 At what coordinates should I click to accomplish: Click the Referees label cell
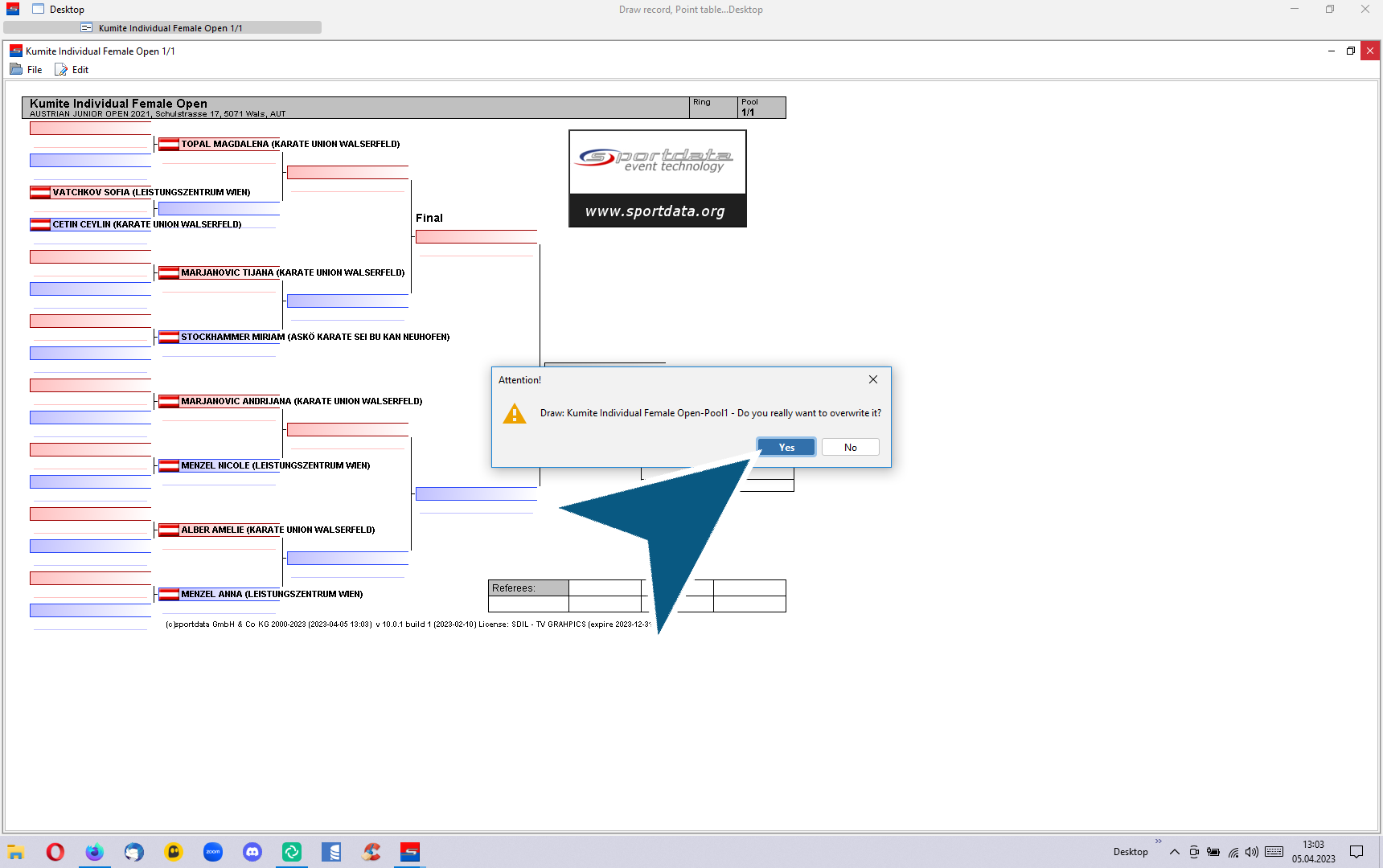528,588
